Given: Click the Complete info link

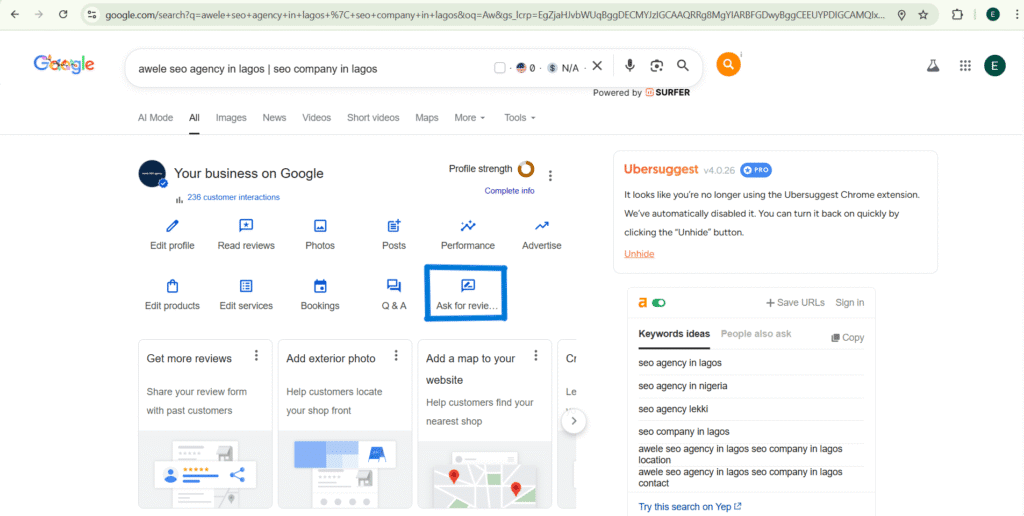Looking at the screenshot, I should 509,191.
